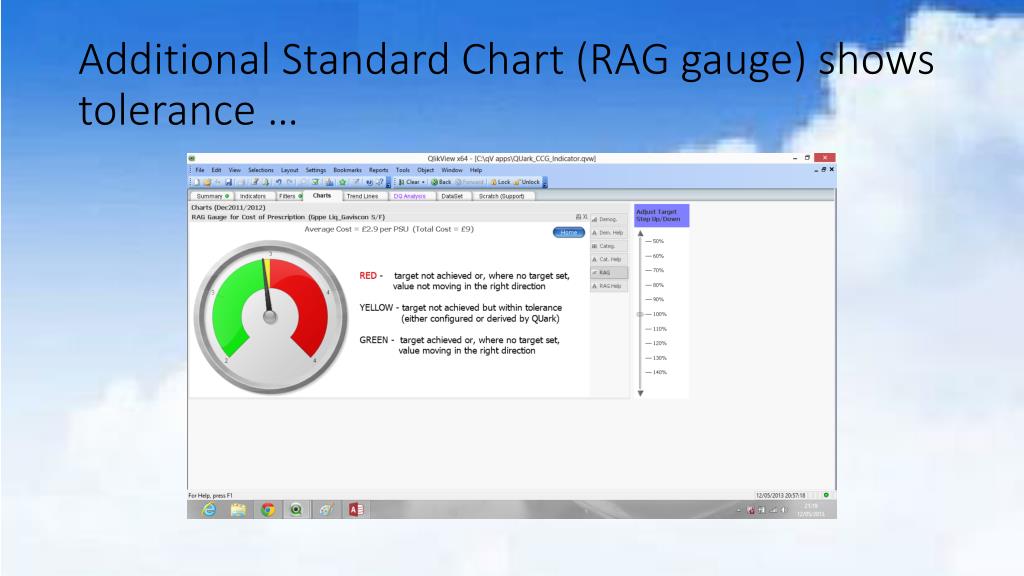Open the Settings menu

(315, 170)
